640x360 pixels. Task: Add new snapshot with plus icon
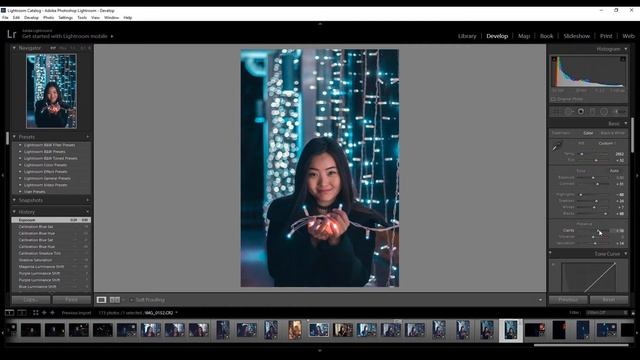coord(87,200)
